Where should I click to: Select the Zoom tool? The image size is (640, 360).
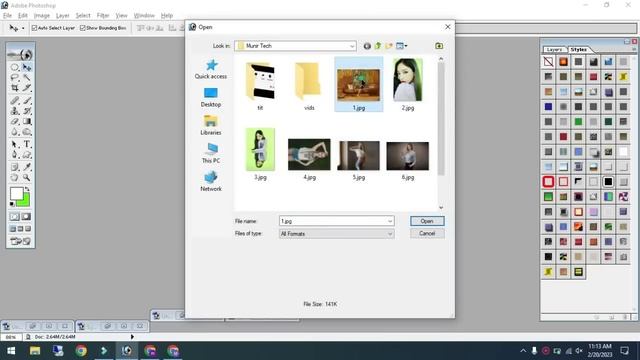[27, 178]
